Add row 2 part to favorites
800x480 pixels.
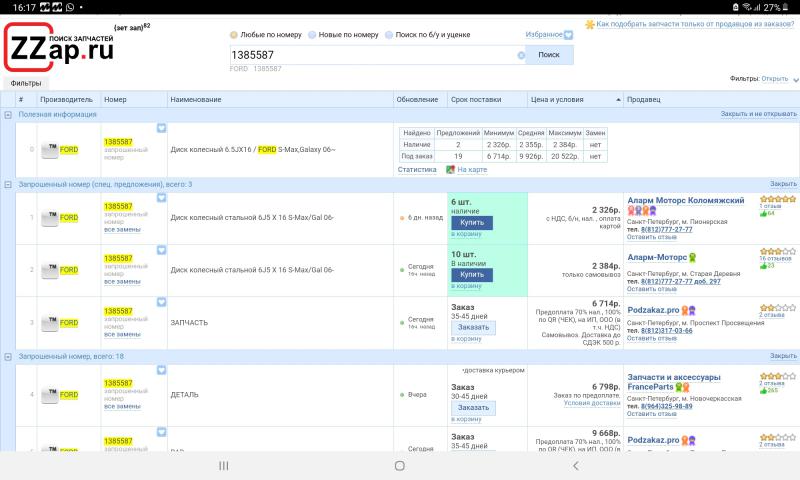[x=161, y=249]
